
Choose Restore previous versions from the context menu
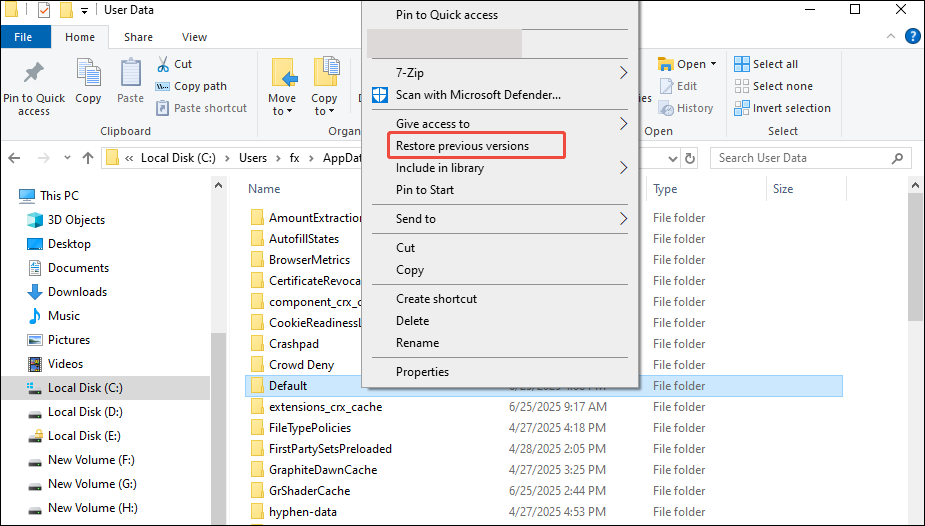[x=462, y=146]
